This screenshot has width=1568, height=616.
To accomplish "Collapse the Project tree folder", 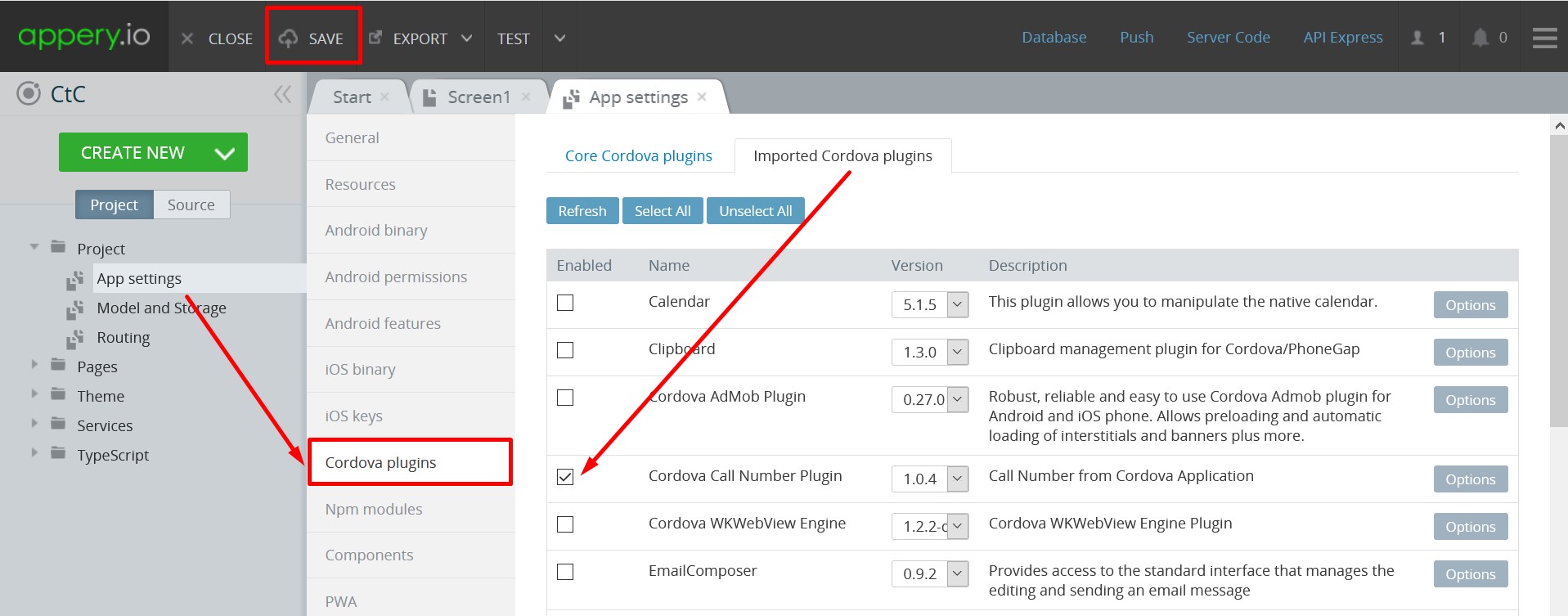I will pyautogui.click(x=34, y=246).
